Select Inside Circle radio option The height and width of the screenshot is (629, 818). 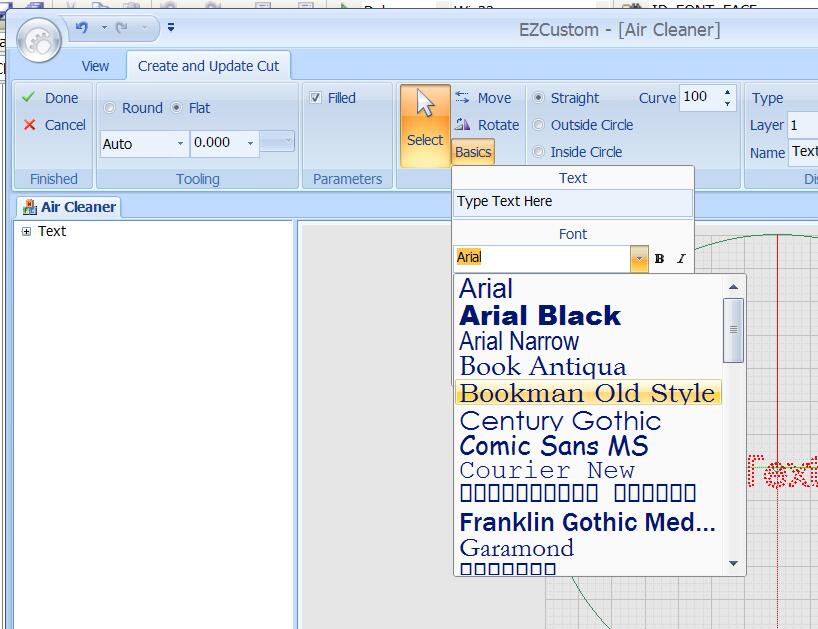[540, 152]
